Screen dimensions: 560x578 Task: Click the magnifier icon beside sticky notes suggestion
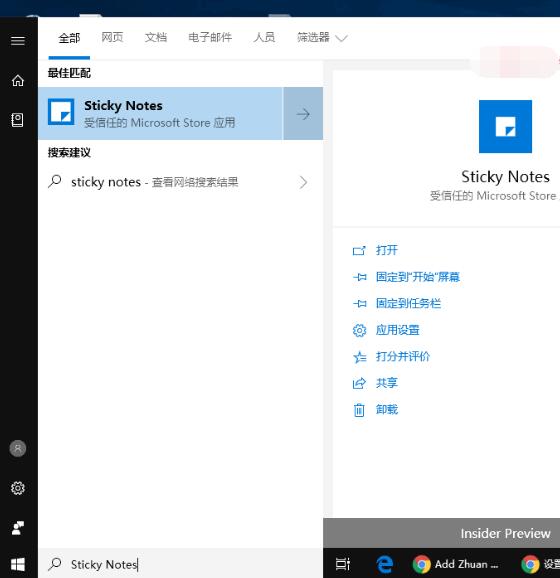coord(55,181)
